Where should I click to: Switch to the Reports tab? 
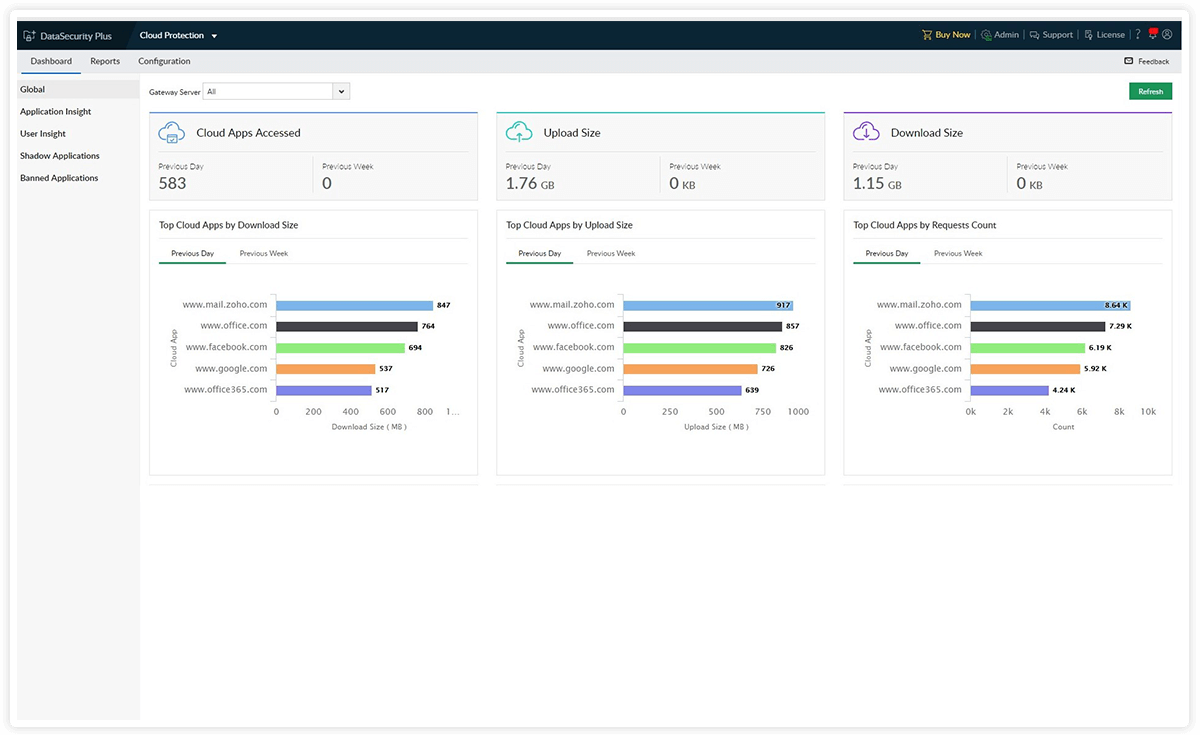105,61
